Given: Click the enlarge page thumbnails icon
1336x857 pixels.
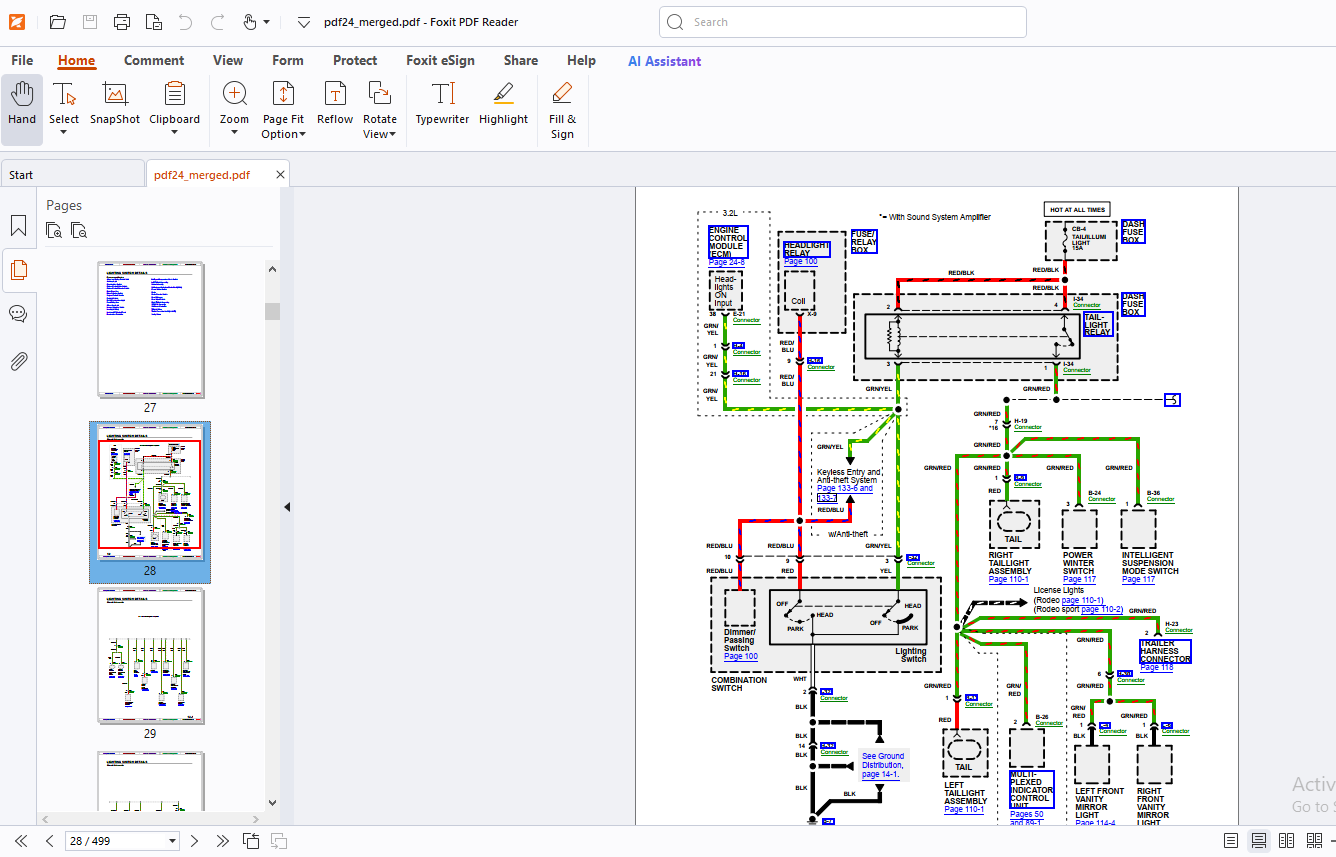Looking at the screenshot, I should pos(55,231).
